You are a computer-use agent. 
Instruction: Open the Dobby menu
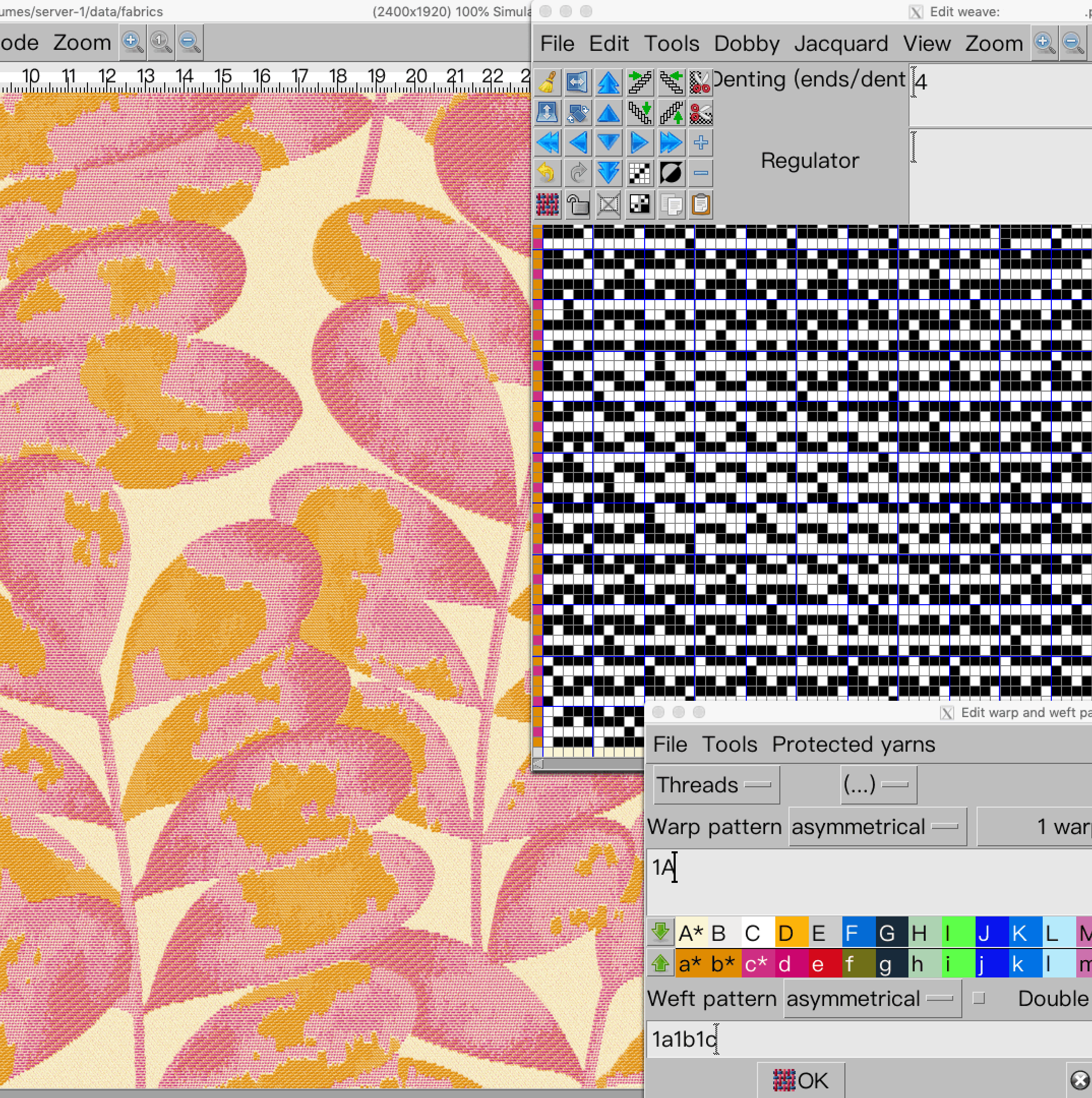(746, 43)
